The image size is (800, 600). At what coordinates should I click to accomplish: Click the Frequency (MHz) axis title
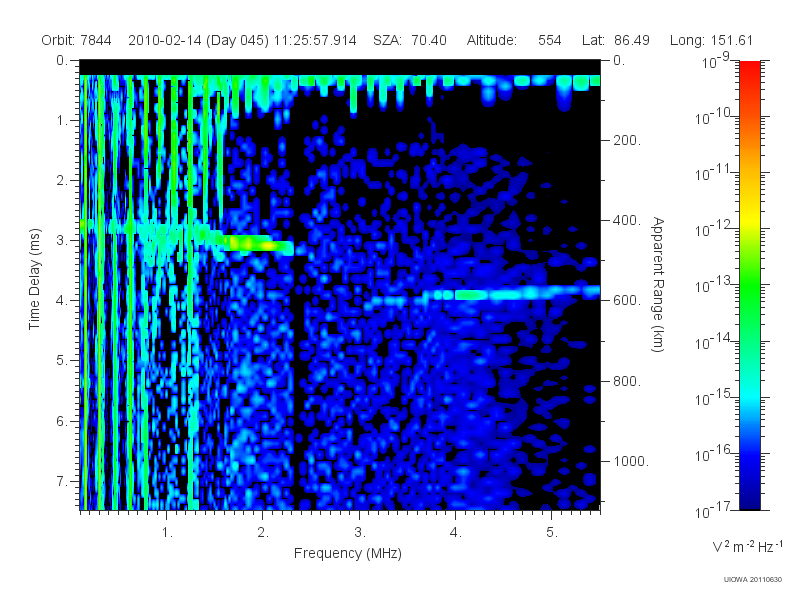347,554
